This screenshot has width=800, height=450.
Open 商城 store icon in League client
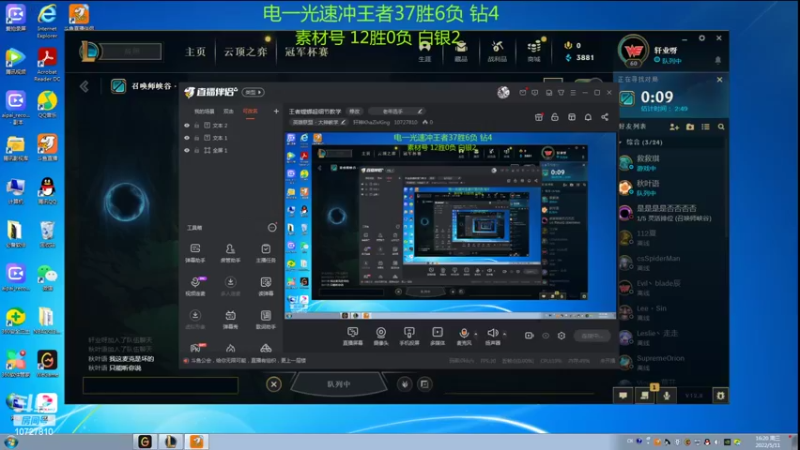click(x=534, y=52)
